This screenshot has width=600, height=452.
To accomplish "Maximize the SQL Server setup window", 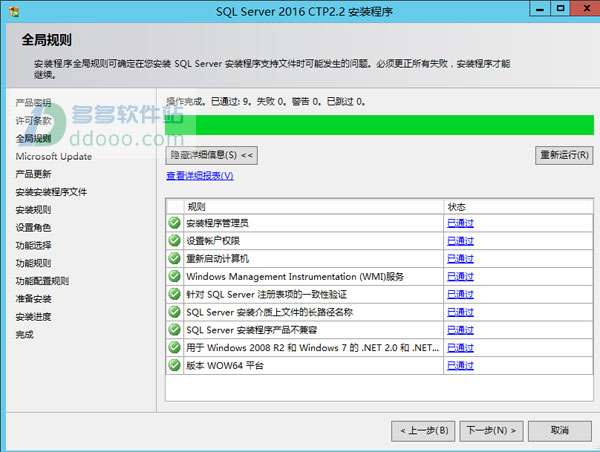I will pyautogui.click(x=560, y=8).
